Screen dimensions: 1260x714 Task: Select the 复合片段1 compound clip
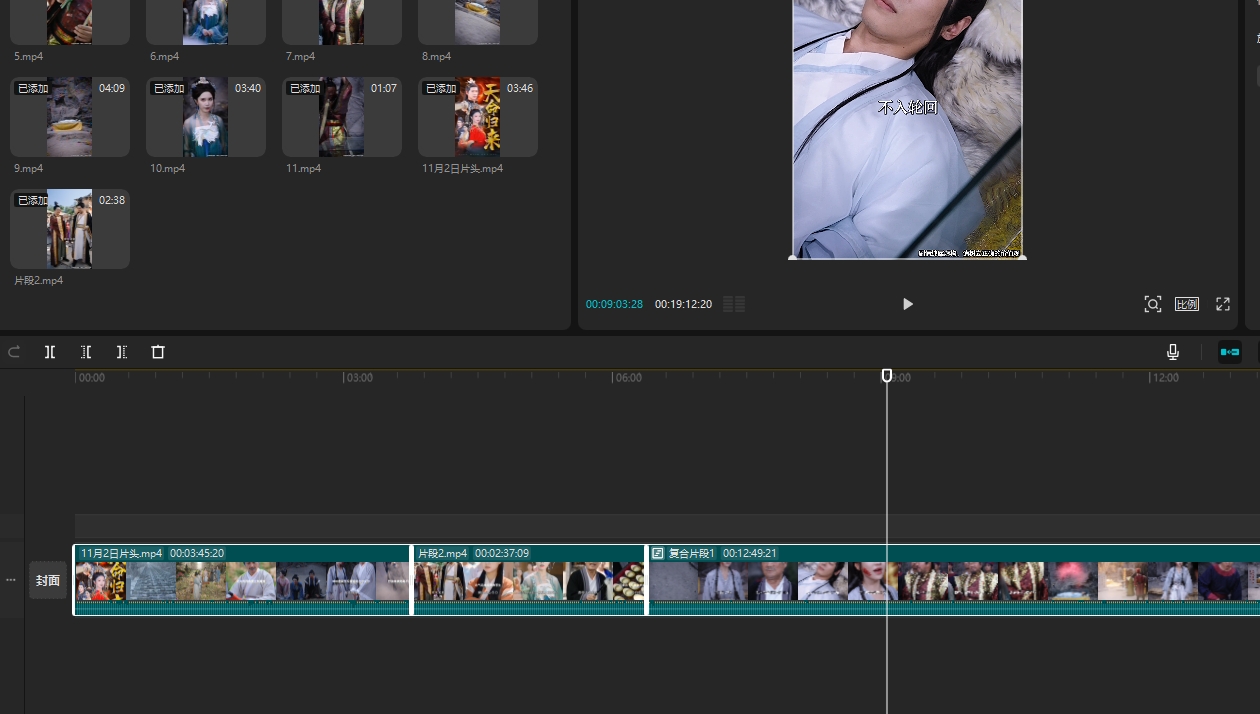coord(950,580)
